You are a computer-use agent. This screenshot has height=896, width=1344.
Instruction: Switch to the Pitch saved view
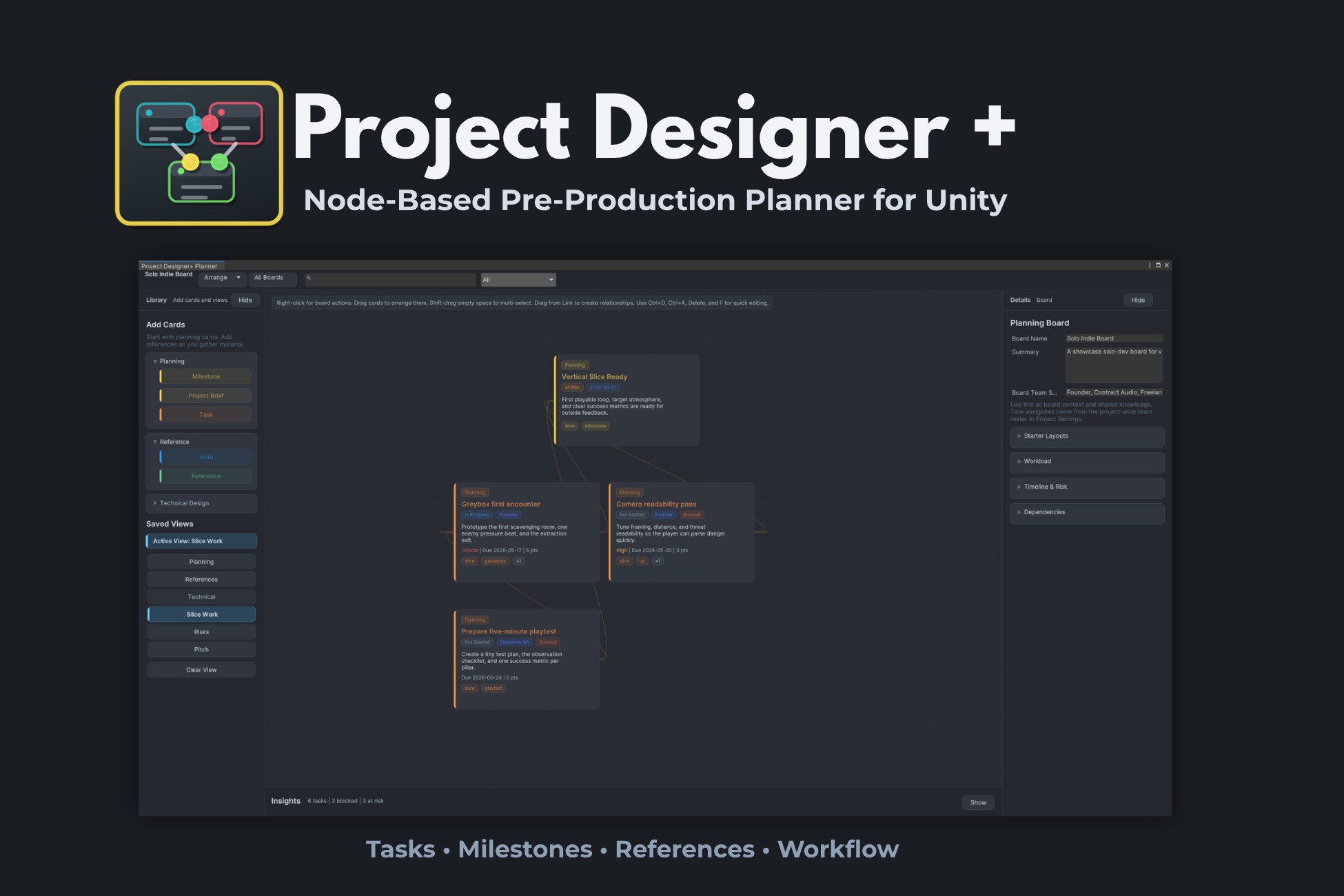[201, 650]
